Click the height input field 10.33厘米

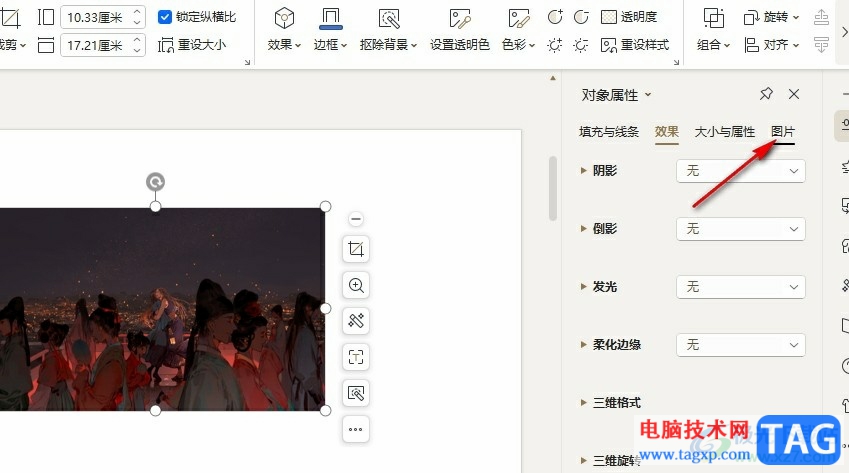pos(95,17)
